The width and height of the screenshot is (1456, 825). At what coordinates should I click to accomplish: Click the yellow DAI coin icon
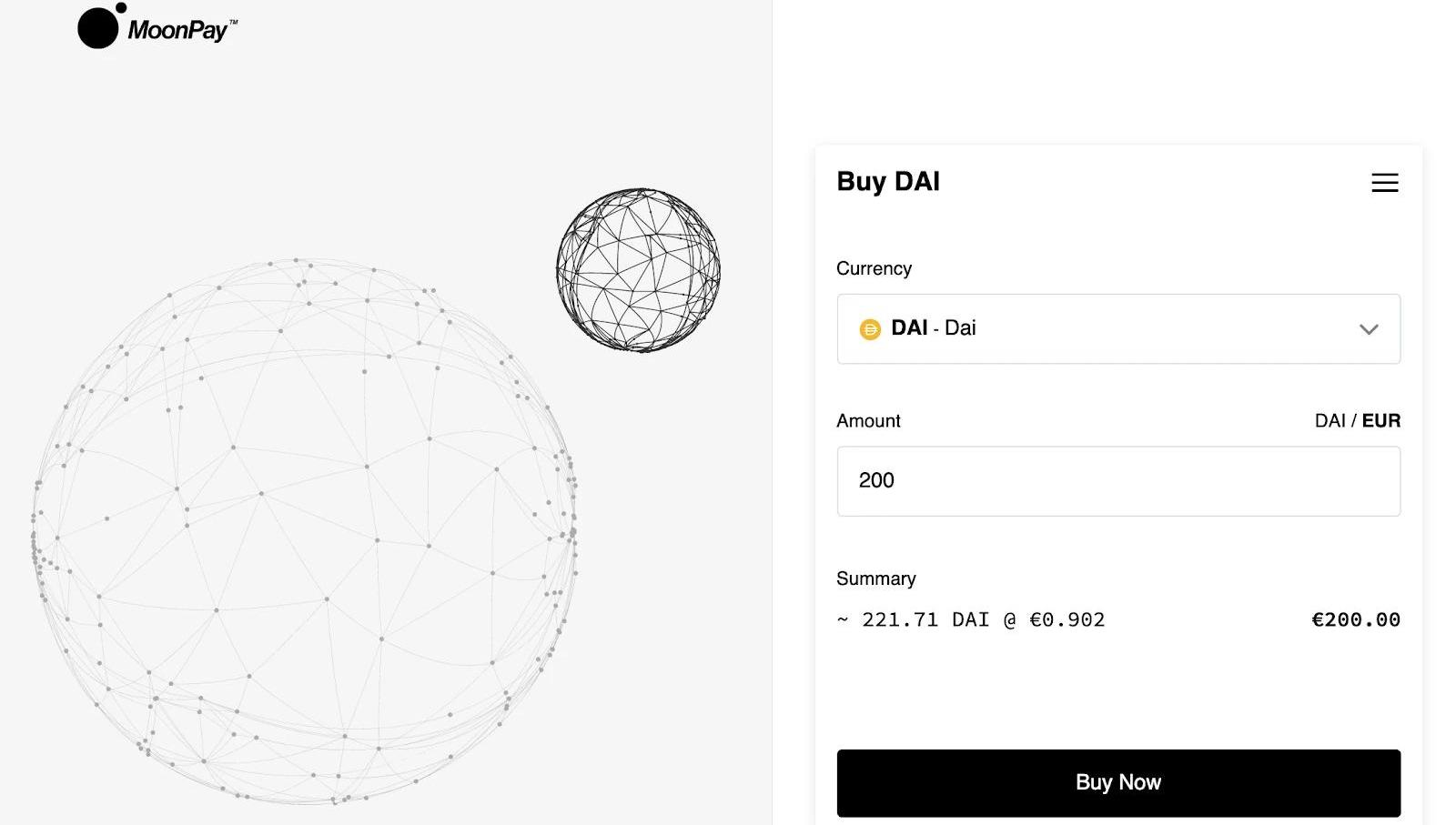tap(870, 329)
